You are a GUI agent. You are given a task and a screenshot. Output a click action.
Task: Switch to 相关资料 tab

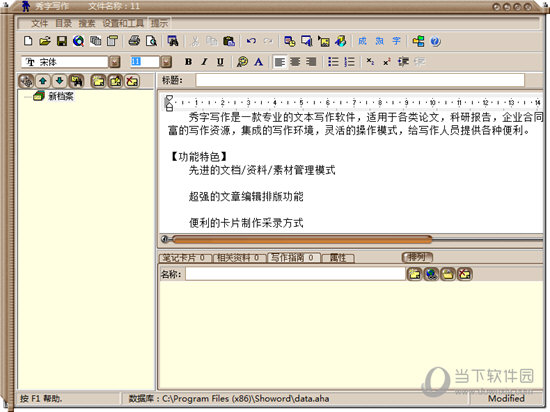(239, 258)
